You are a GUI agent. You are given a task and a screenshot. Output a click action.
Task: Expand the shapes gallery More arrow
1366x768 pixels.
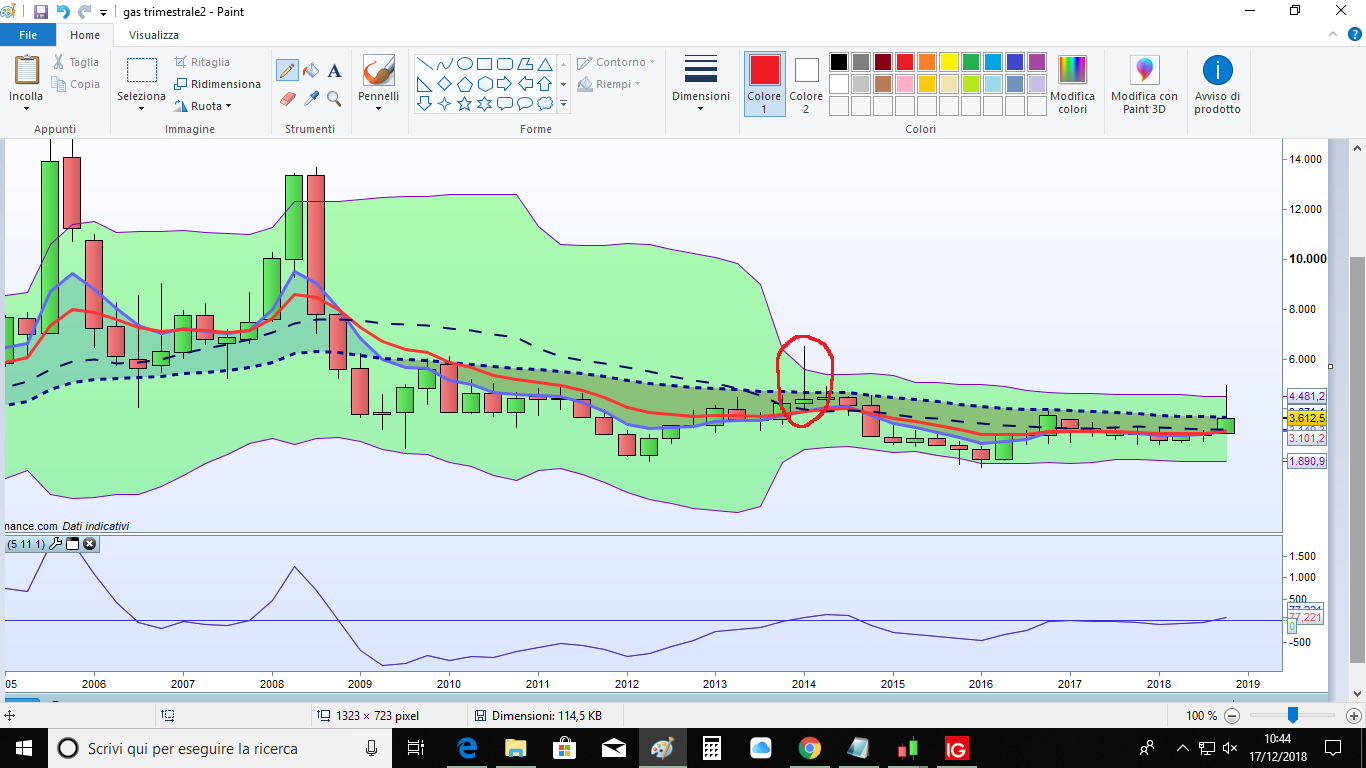point(563,103)
